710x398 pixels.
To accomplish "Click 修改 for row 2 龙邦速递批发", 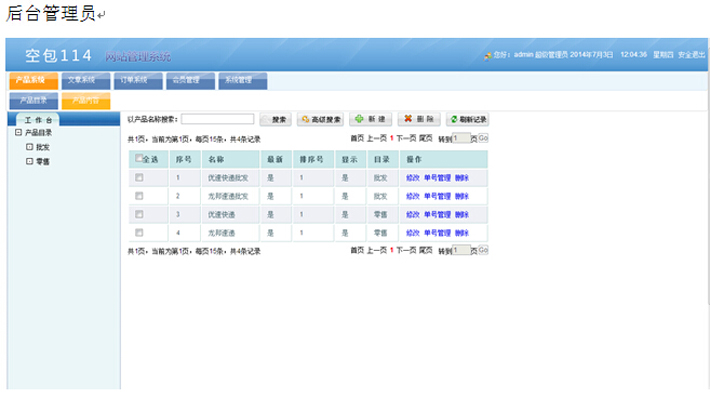I will pos(413,196).
